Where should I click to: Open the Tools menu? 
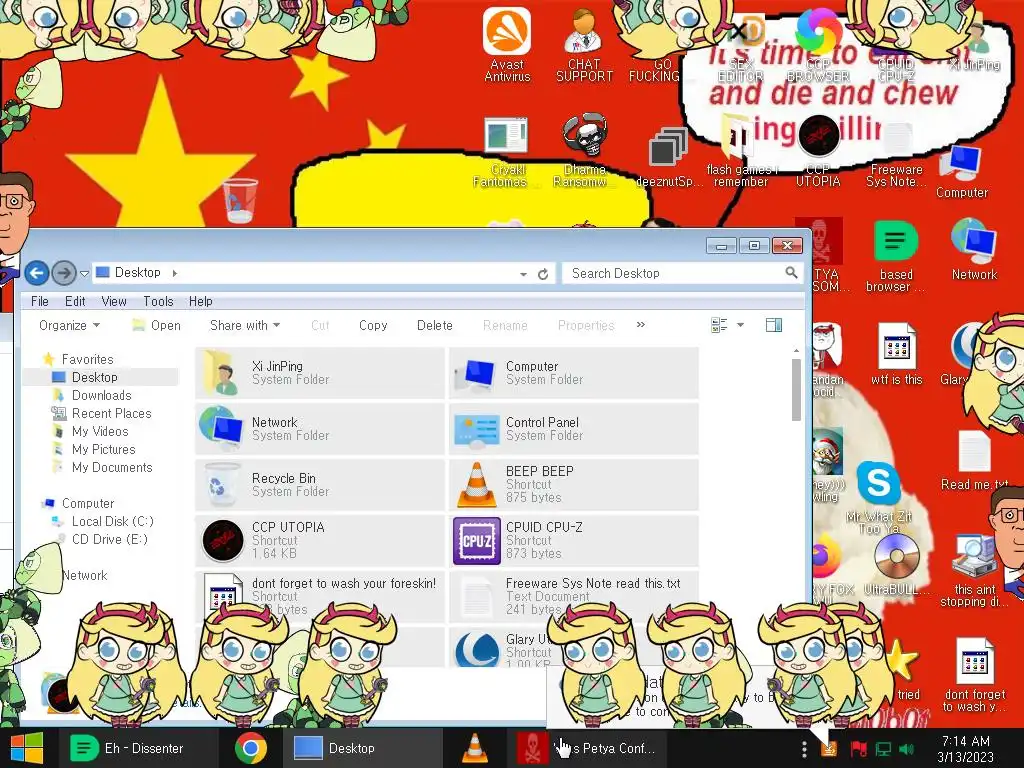pos(158,301)
